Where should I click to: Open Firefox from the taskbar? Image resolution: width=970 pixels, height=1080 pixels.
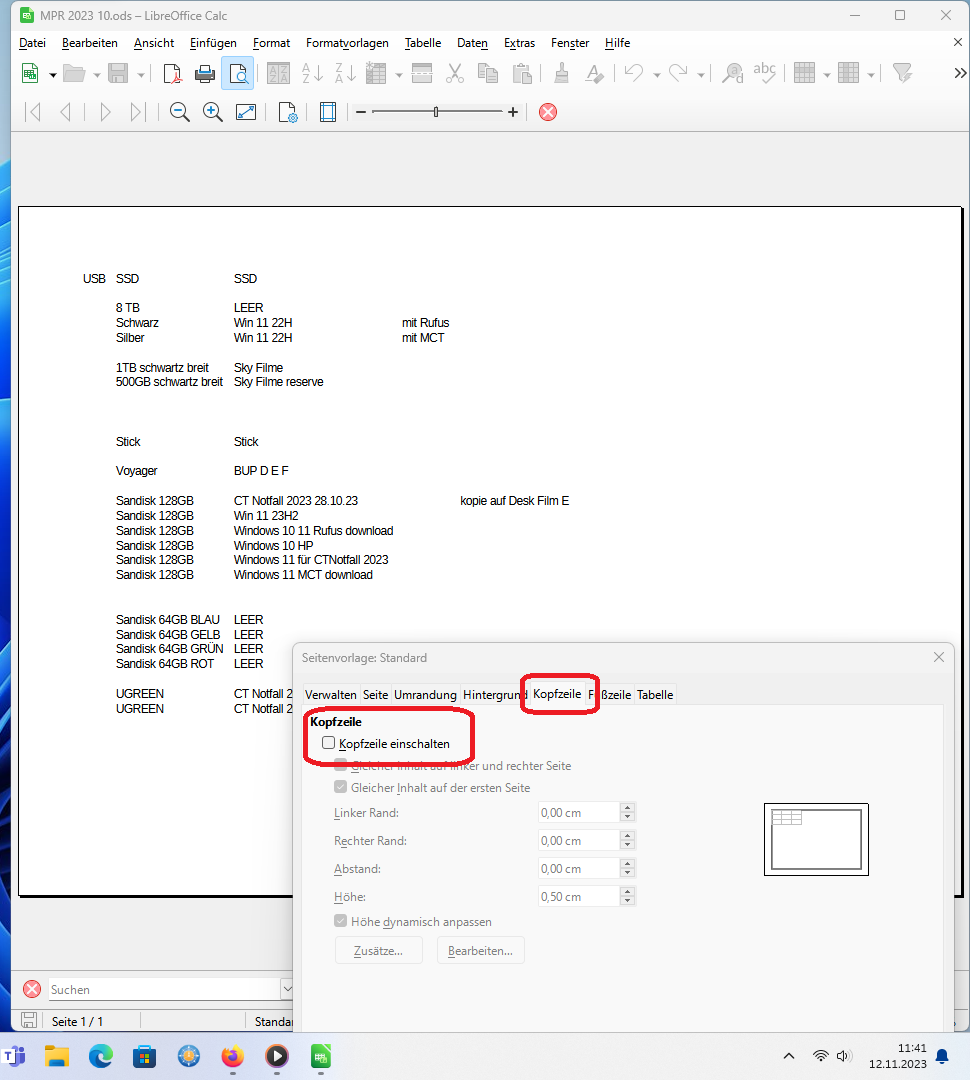coord(232,1056)
